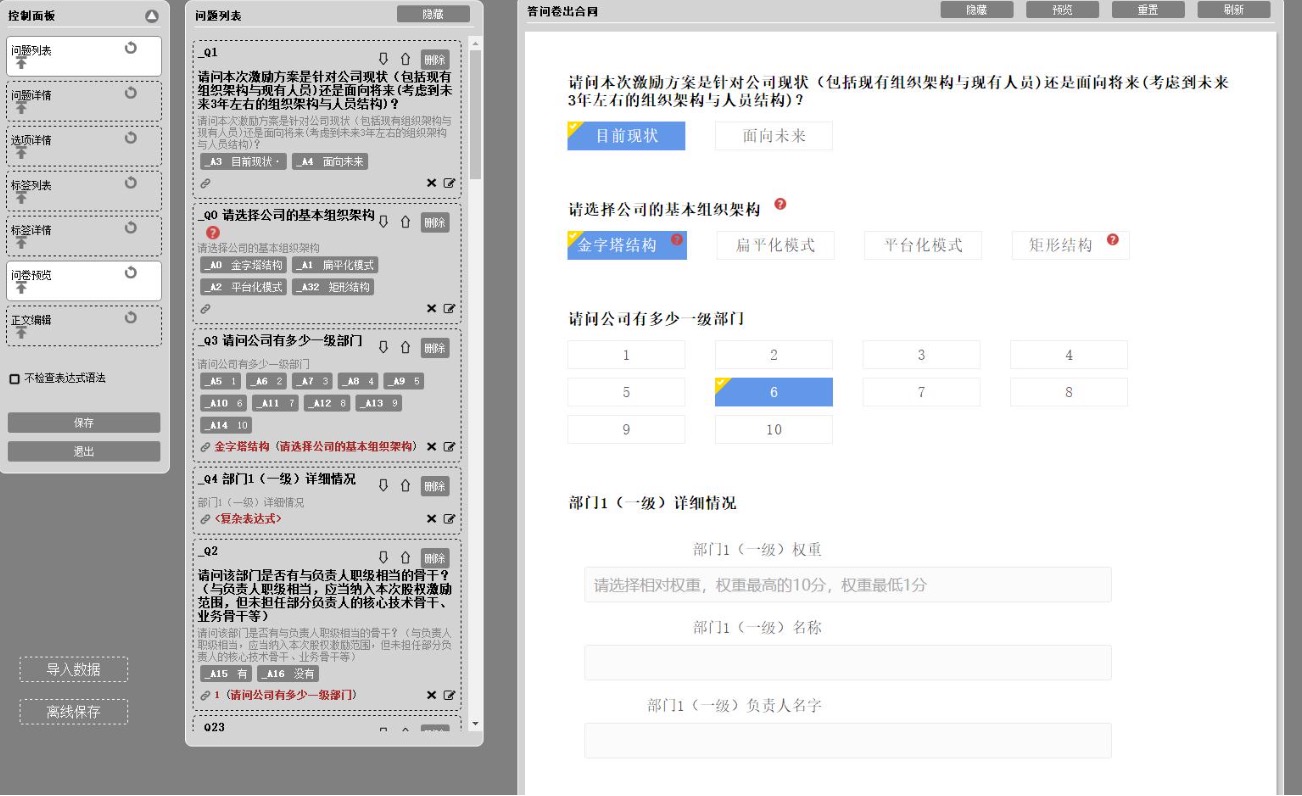Click the refresh icon on 标签详情 panel item
1302x796 pixels.
tap(130, 228)
